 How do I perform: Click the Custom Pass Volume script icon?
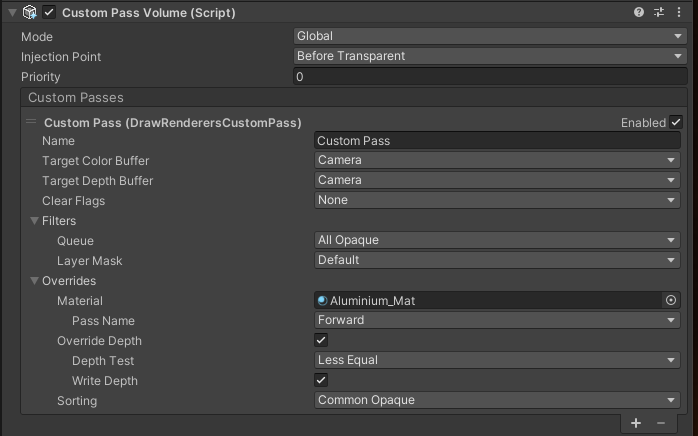point(30,13)
